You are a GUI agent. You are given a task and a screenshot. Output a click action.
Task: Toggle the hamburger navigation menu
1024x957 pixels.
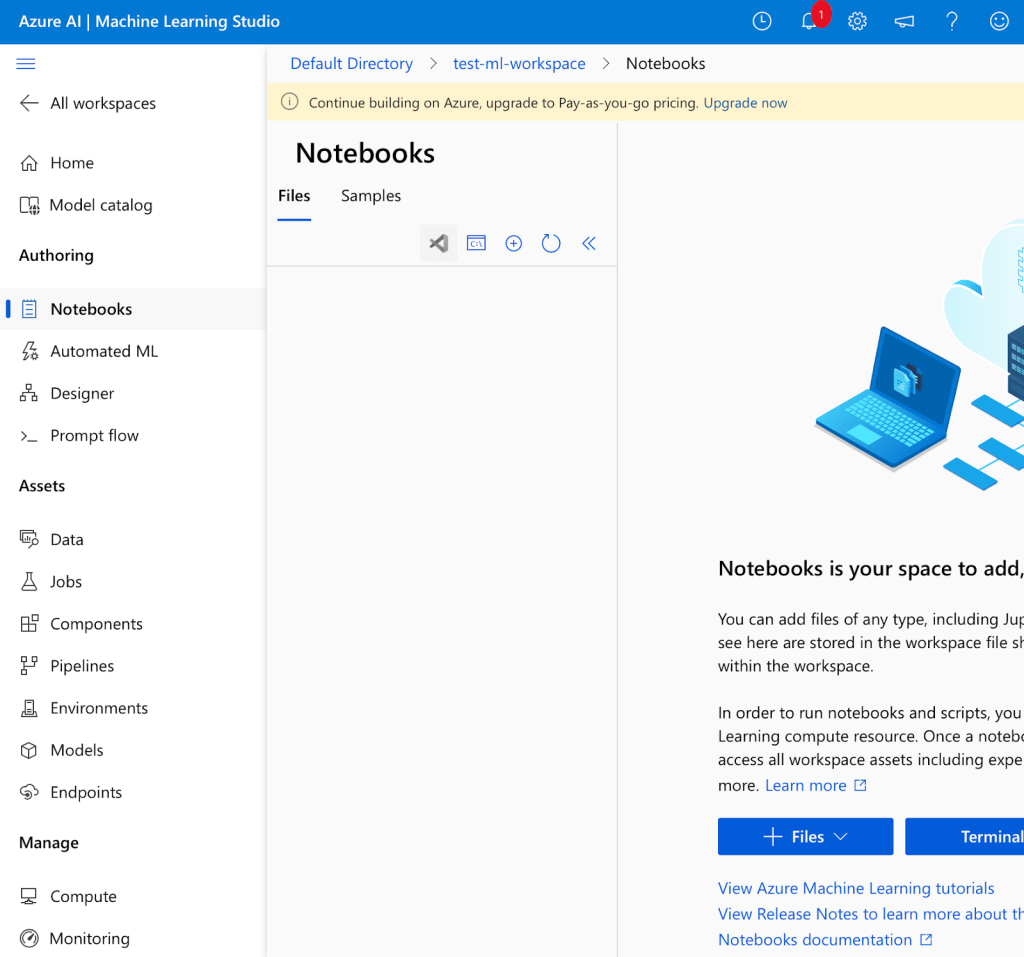click(26, 64)
